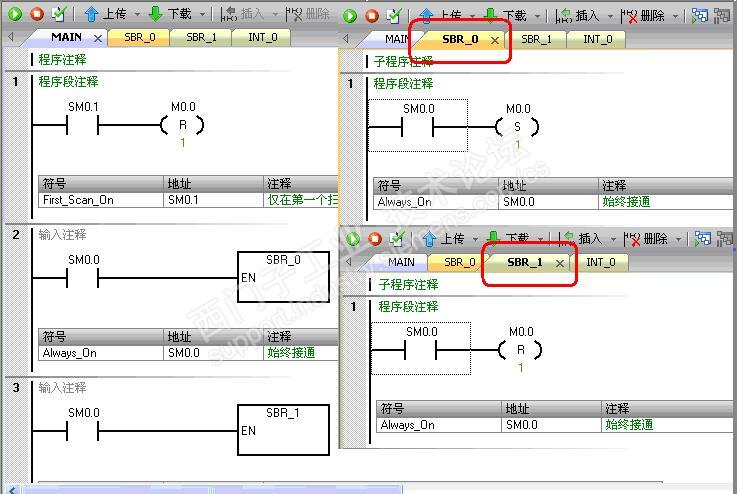737x494 pixels.
Task: Click the First_Scan_On symbol cell
Action: (101, 200)
